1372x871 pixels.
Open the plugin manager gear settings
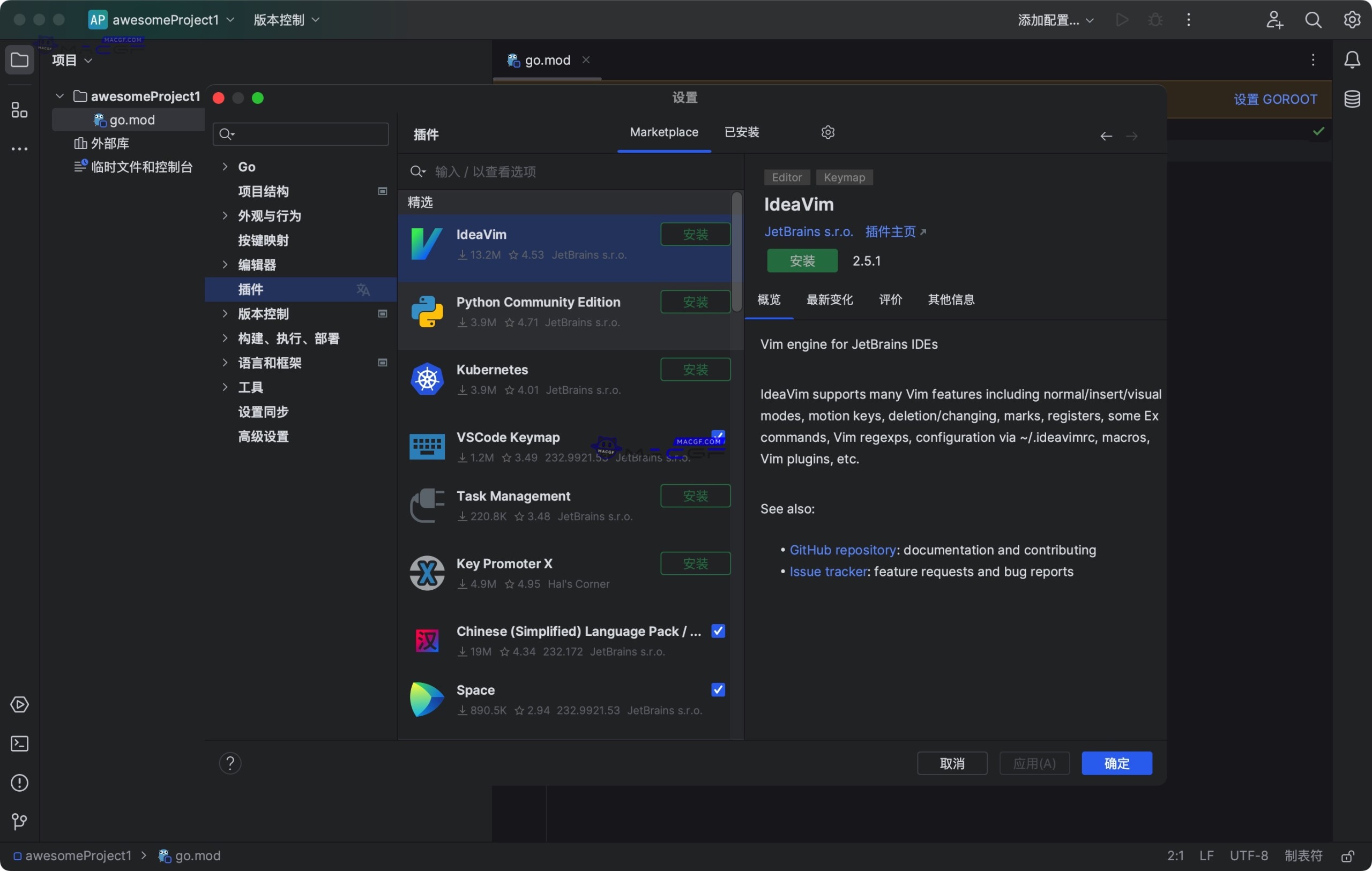click(x=828, y=132)
